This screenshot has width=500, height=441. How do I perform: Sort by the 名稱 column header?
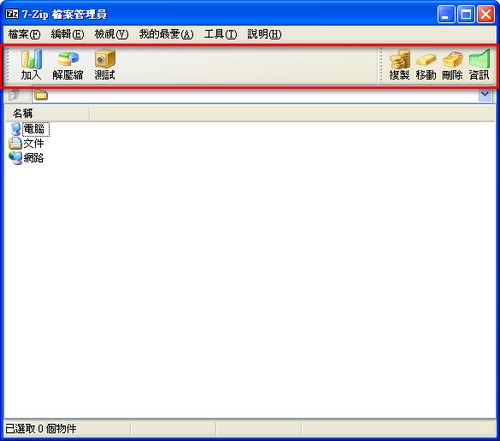[47, 113]
